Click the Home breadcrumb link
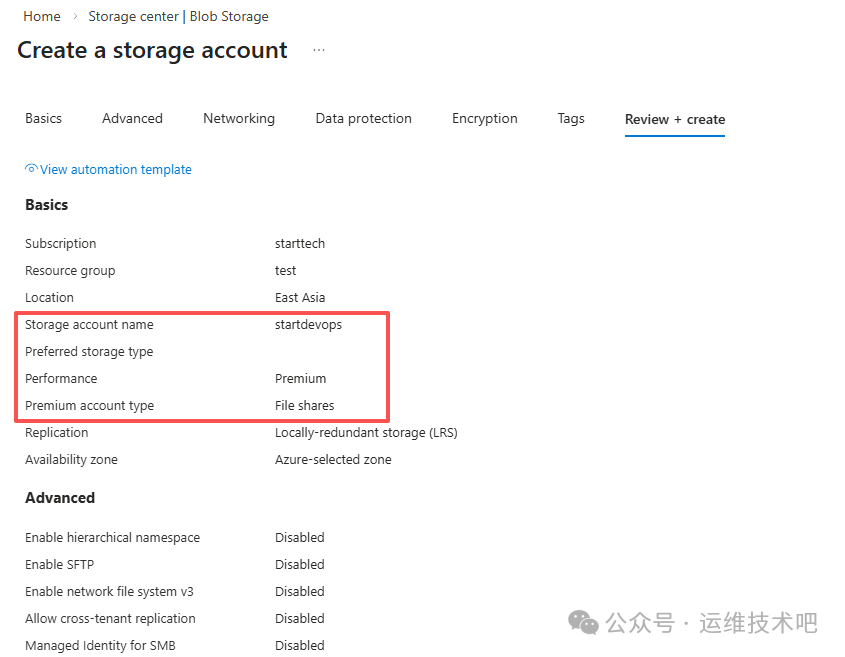The width and height of the screenshot is (845, 657). tap(42, 16)
